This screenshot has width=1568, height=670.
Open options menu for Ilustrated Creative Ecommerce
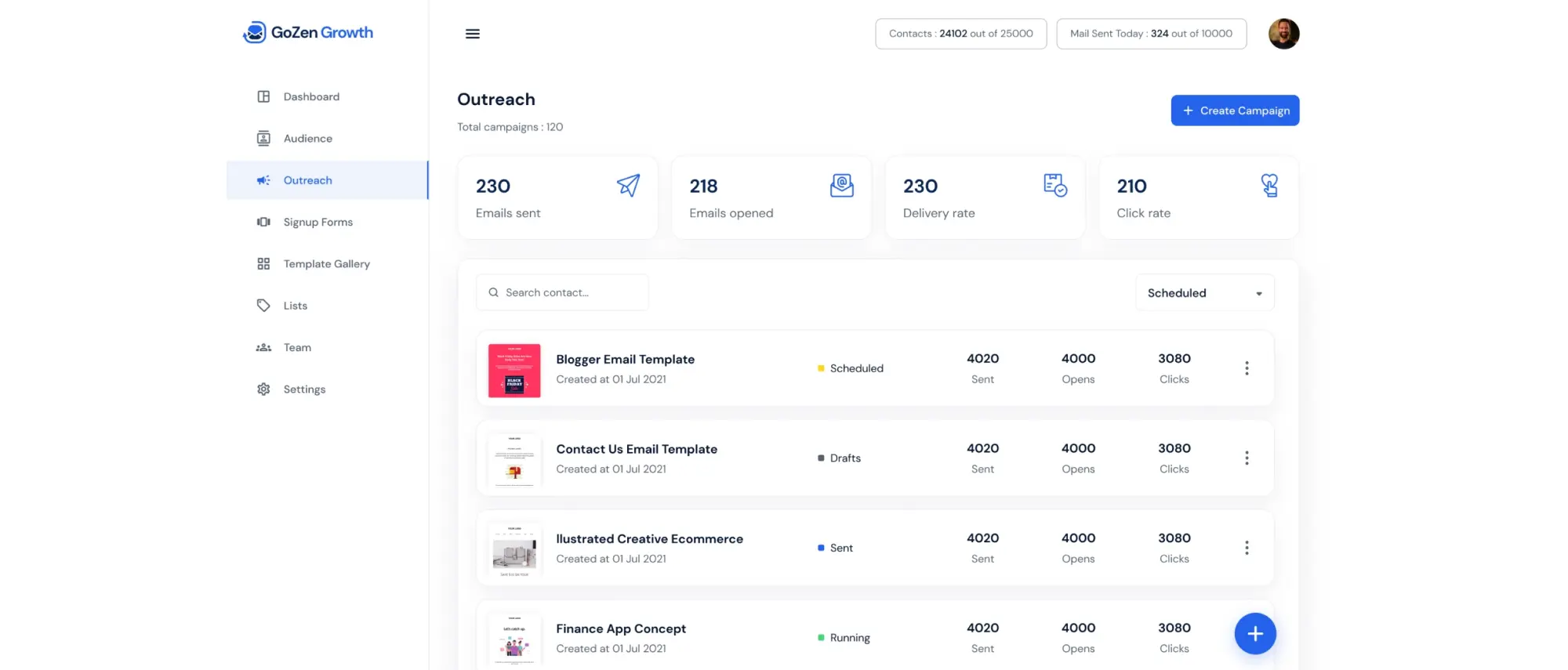click(1247, 548)
